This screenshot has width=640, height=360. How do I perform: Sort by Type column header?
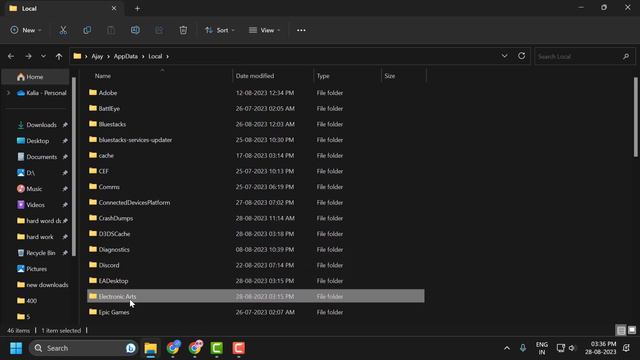point(347,76)
